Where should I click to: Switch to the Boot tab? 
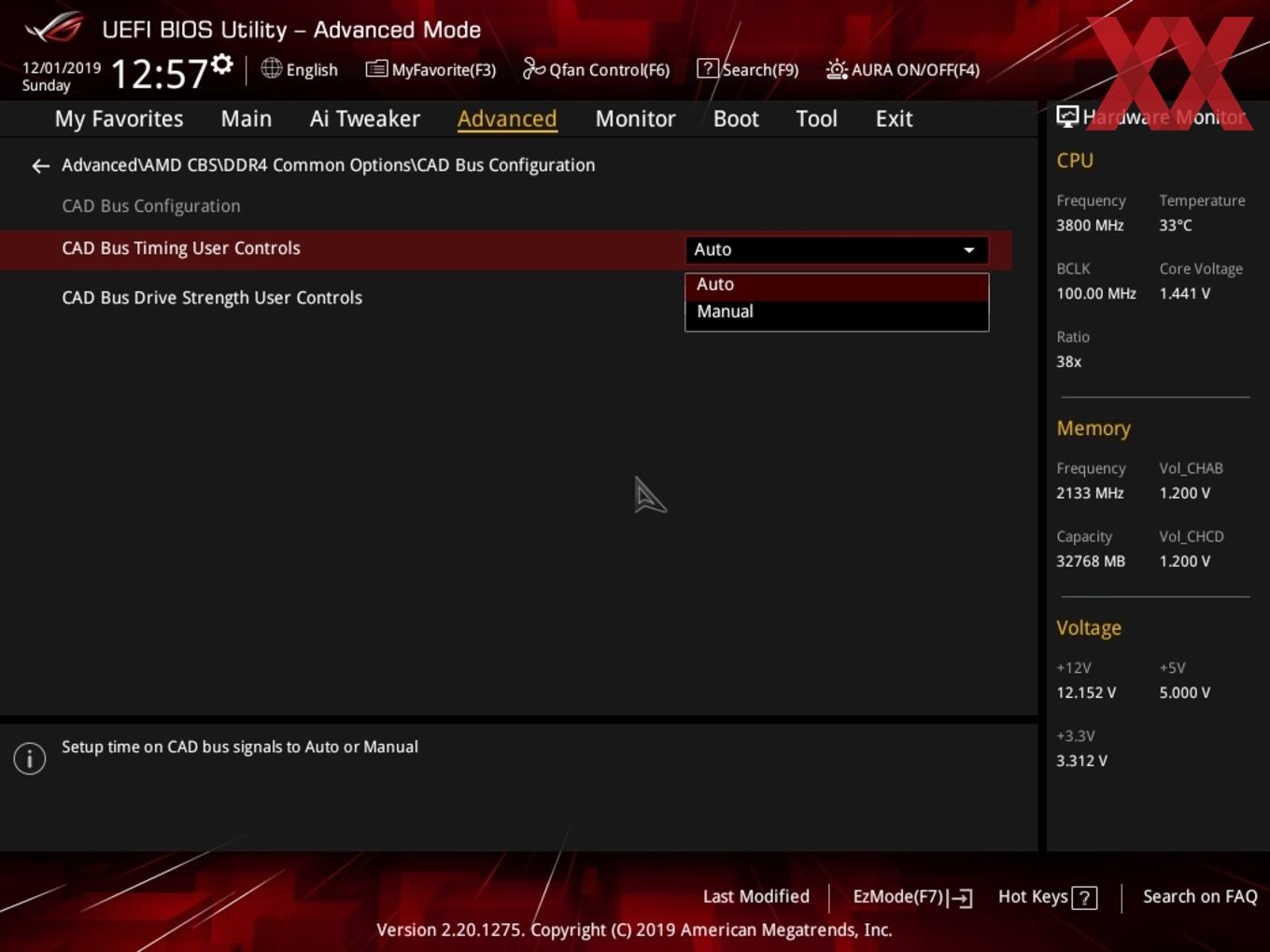(x=736, y=119)
